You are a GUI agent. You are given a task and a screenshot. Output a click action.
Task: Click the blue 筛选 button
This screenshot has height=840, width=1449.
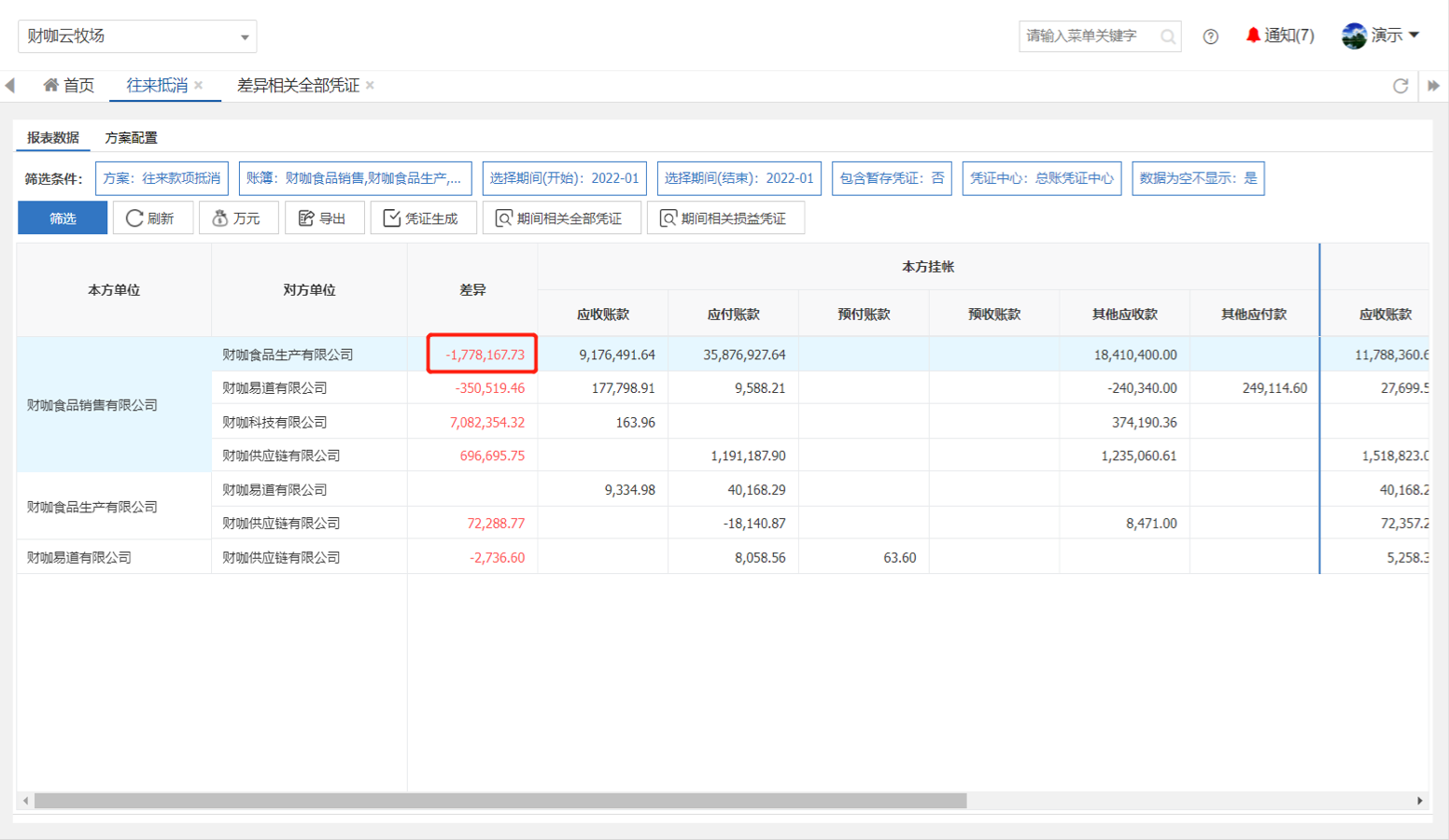pos(63,218)
